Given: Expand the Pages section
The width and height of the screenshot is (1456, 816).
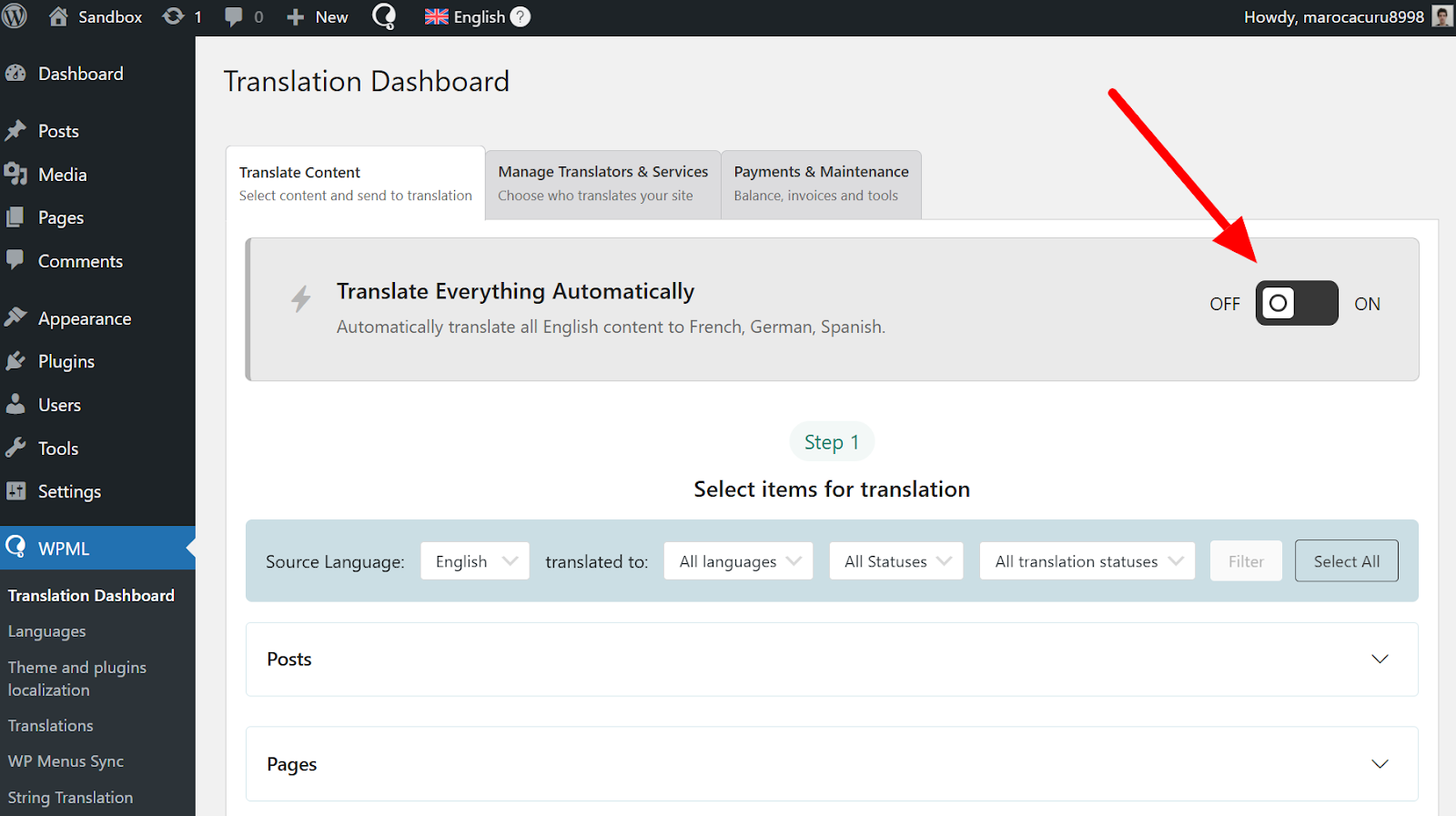Looking at the screenshot, I should pyautogui.click(x=1380, y=764).
